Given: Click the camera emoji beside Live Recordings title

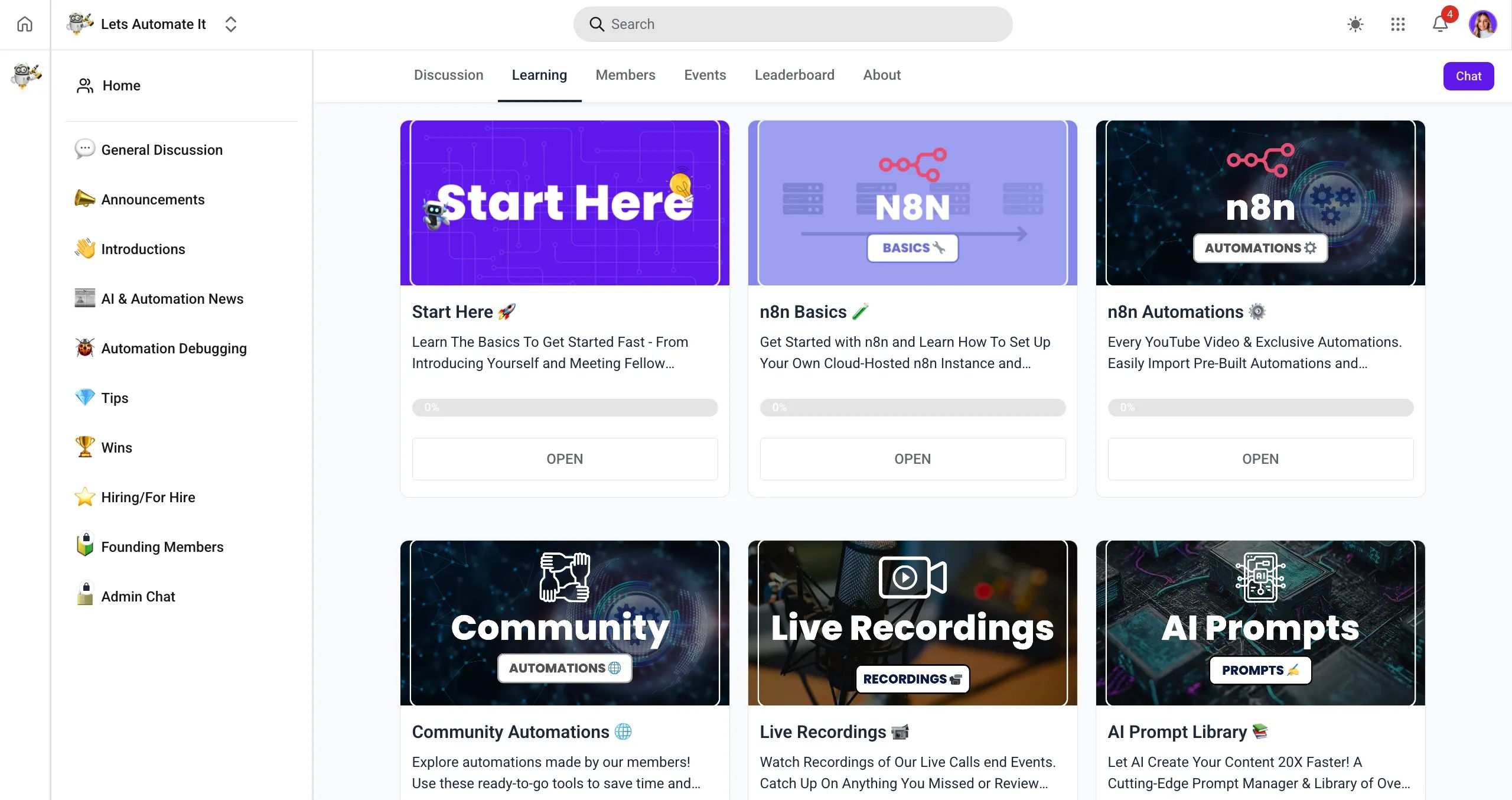Looking at the screenshot, I should coord(900,731).
